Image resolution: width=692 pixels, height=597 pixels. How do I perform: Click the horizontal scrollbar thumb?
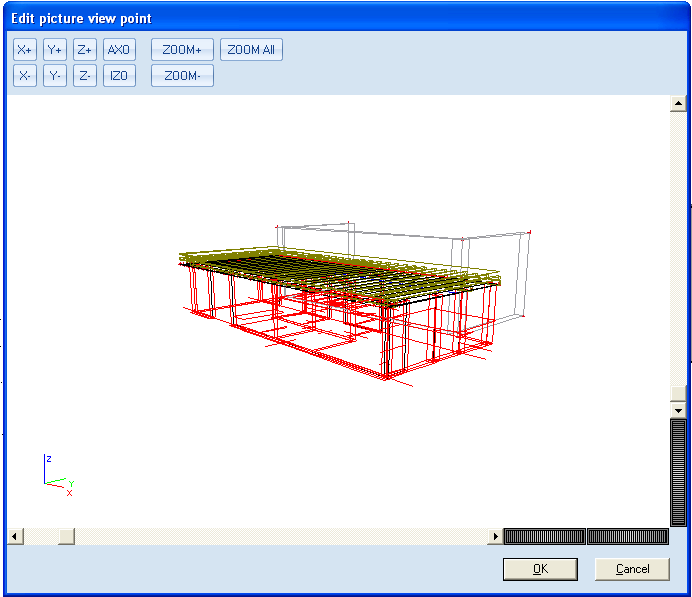(66, 537)
